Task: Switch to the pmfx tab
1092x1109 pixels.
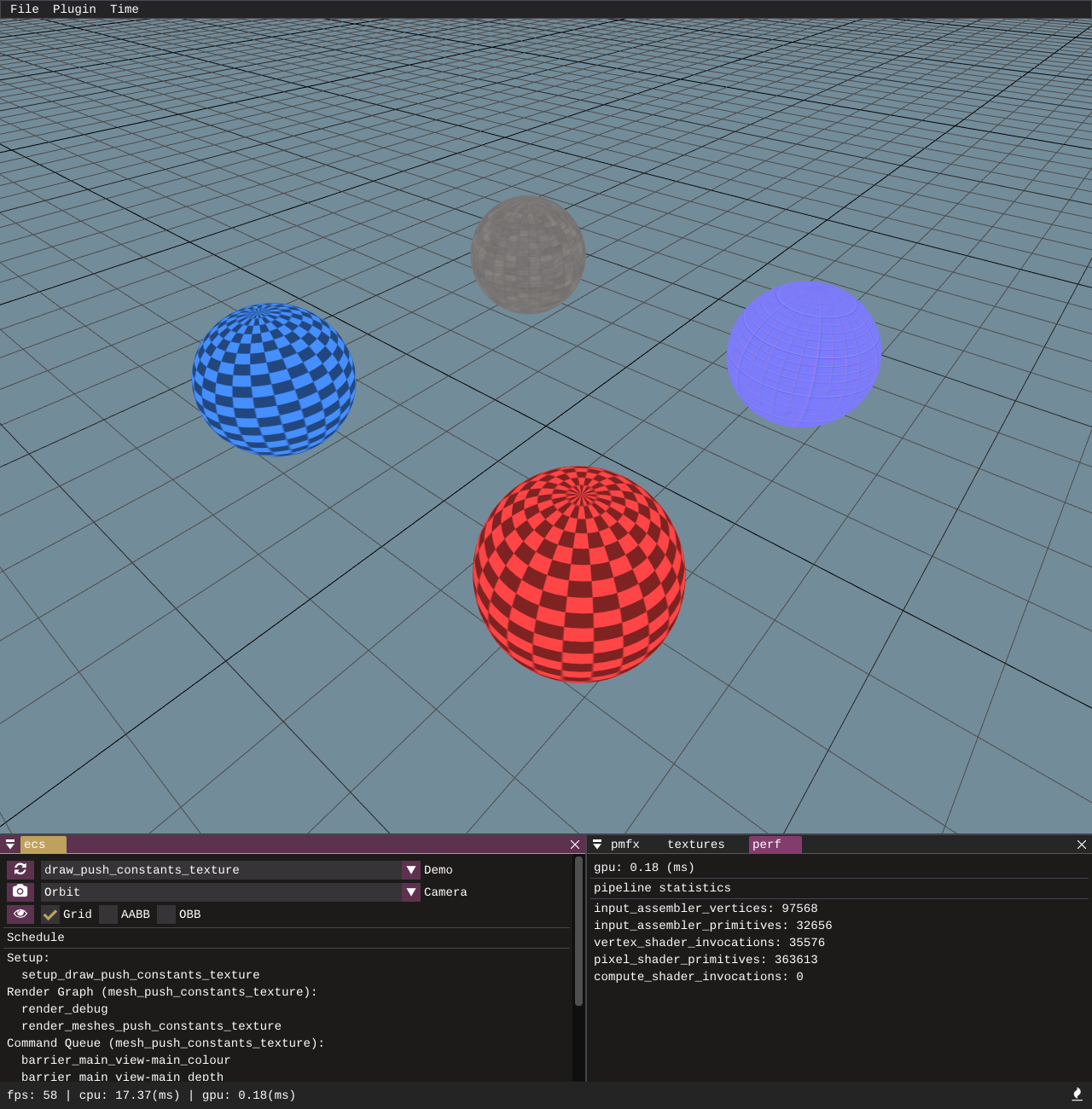Action: tap(625, 845)
